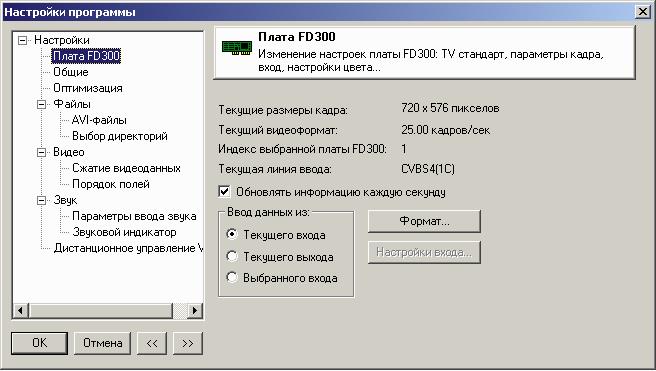The width and height of the screenshot is (656, 371).
Task: Collapse the "Видео" tree branch
Action: coord(41,152)
